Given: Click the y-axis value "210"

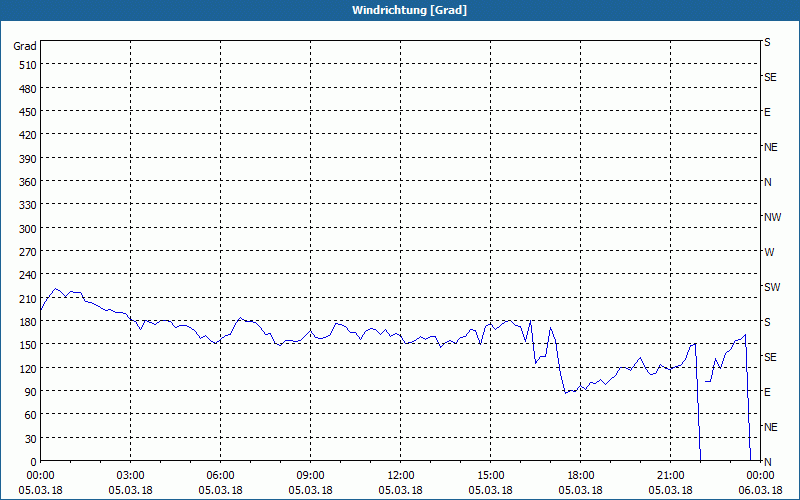Looking at the screenshot, I should [29, 299].
